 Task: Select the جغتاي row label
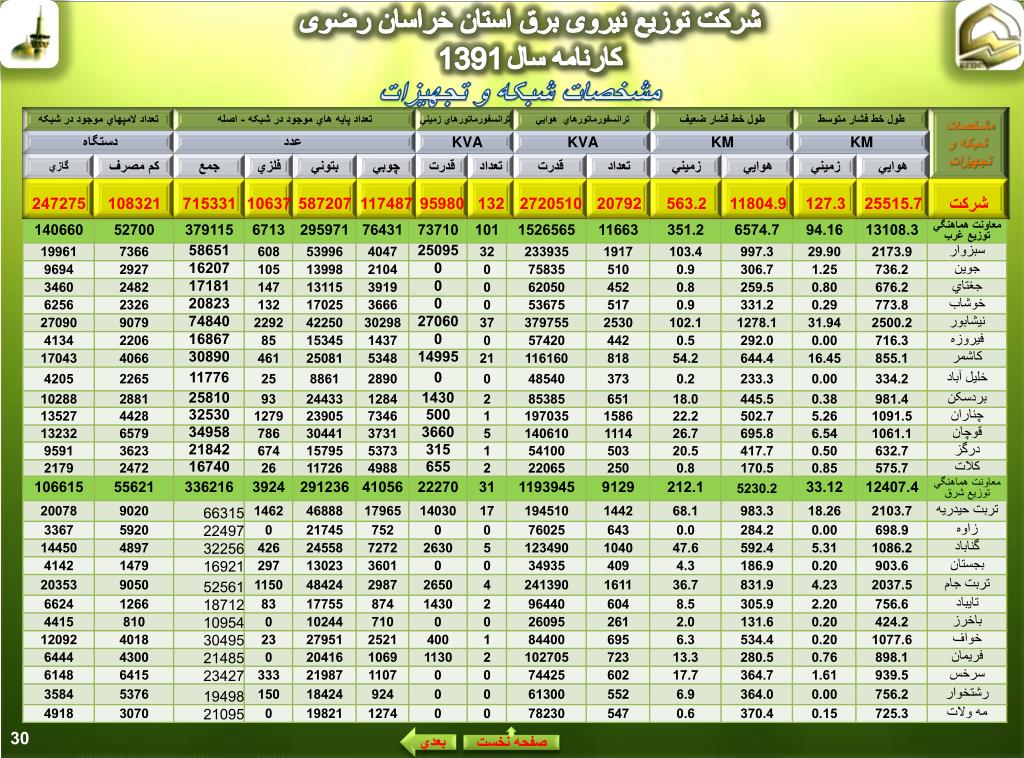[967, 287]
